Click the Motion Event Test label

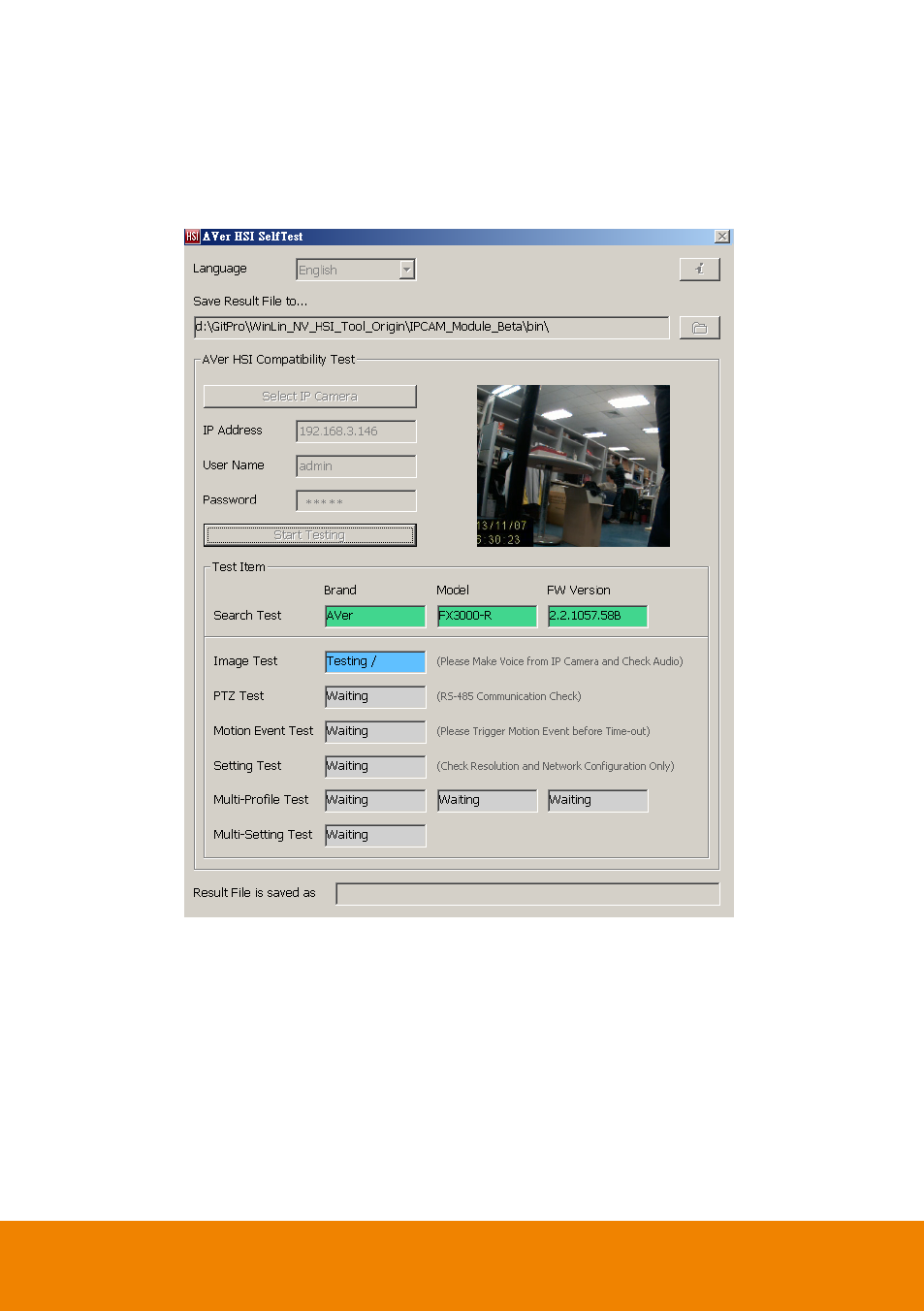tap(264, 731)
